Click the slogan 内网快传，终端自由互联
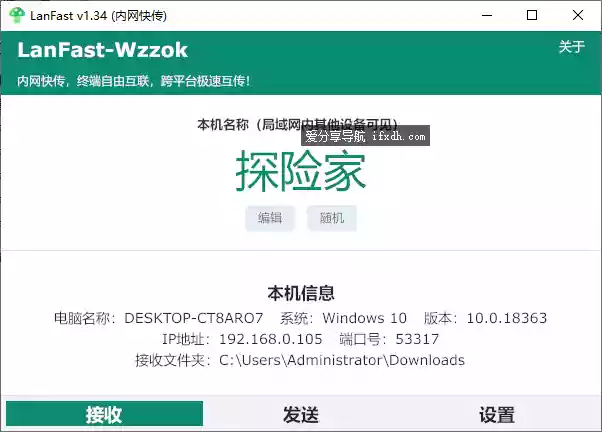This screenshot has height=432, width=602. pos(83,81)
